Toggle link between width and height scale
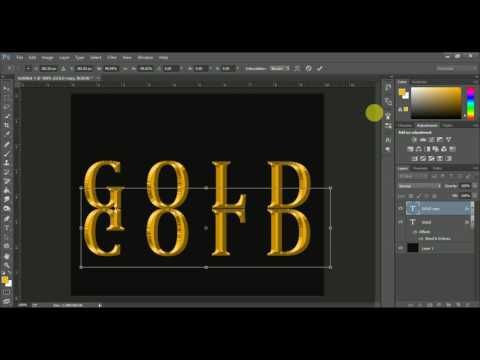The height and width of the screenshot is (360, 480). [x=126, y=68]
